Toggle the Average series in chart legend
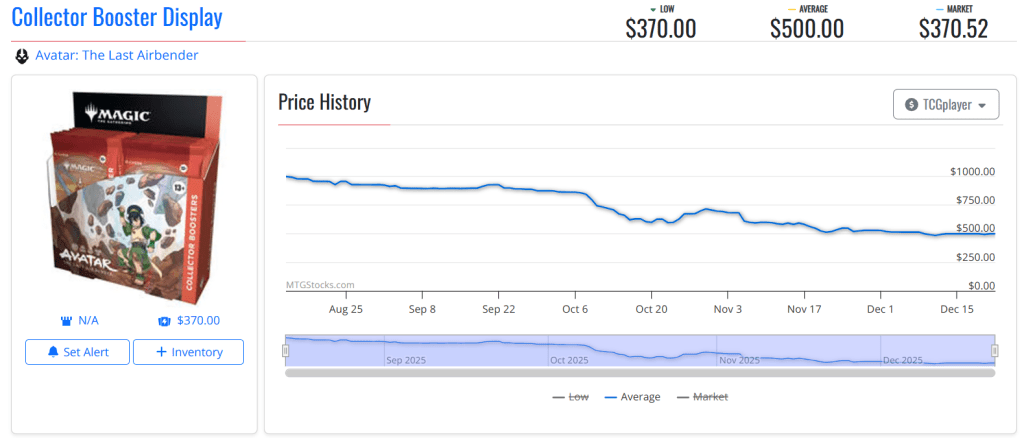 [632, 397]
